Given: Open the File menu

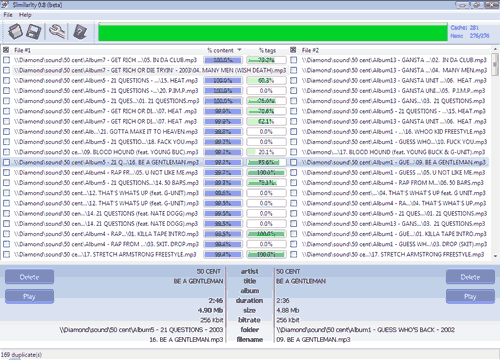Looking at the screenshot, I should coord(8,15).
